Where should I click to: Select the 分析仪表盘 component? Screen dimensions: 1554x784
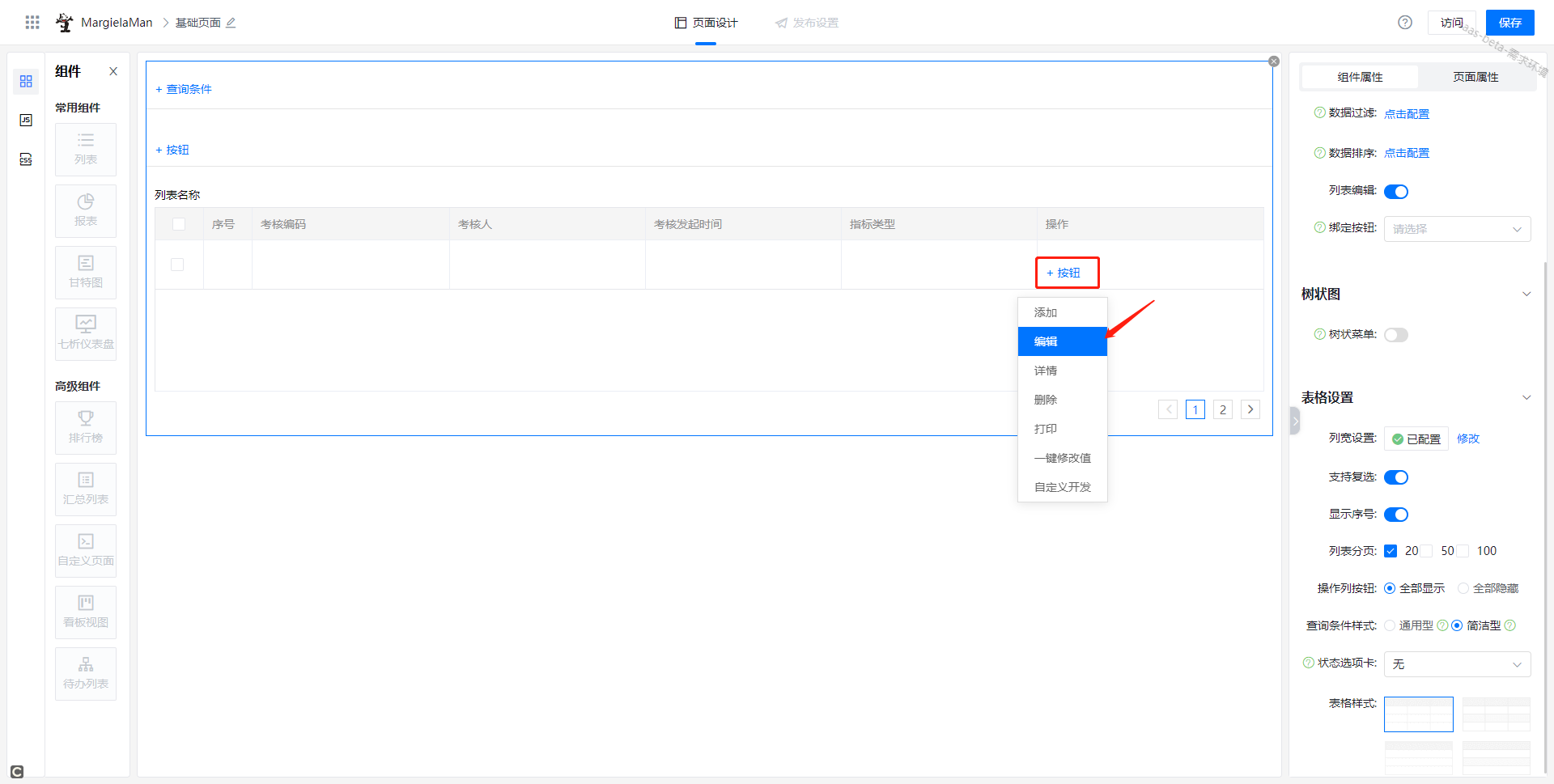tap(86, 334)
